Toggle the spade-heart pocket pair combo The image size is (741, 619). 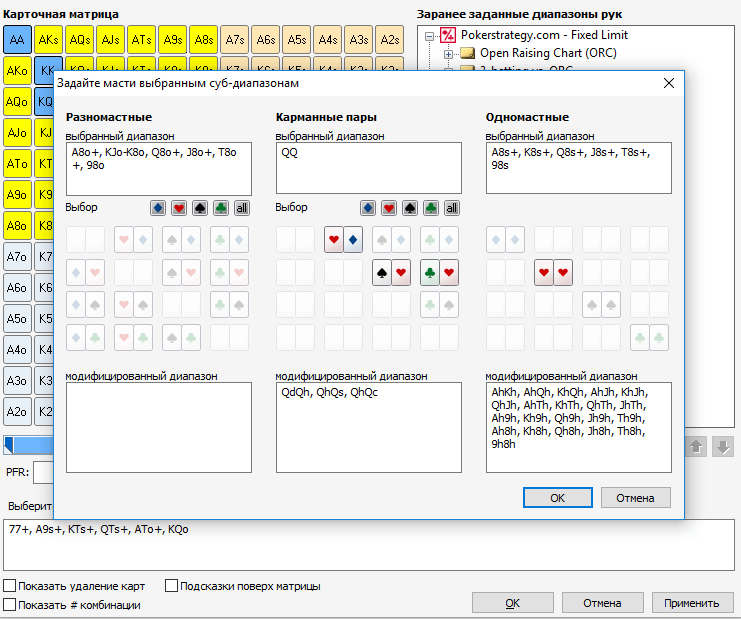coord(391,272)
